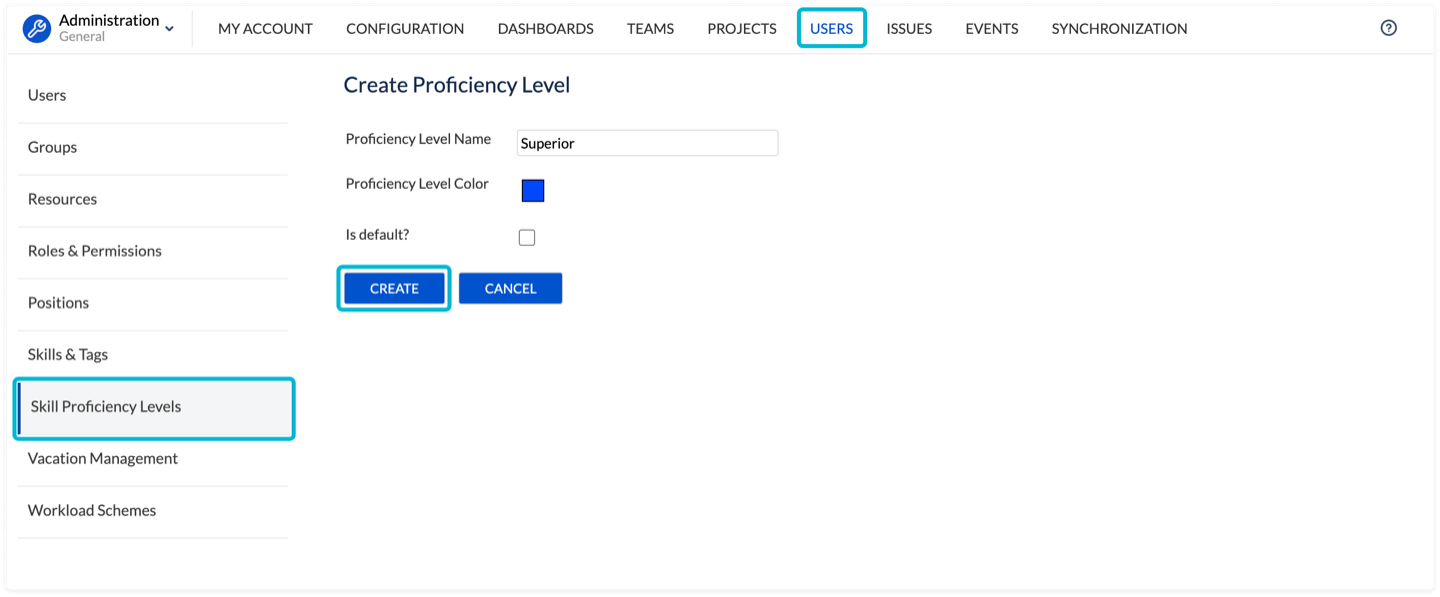
Task: Open Roles & Permissions in sidebar
Action: point(95,251)
